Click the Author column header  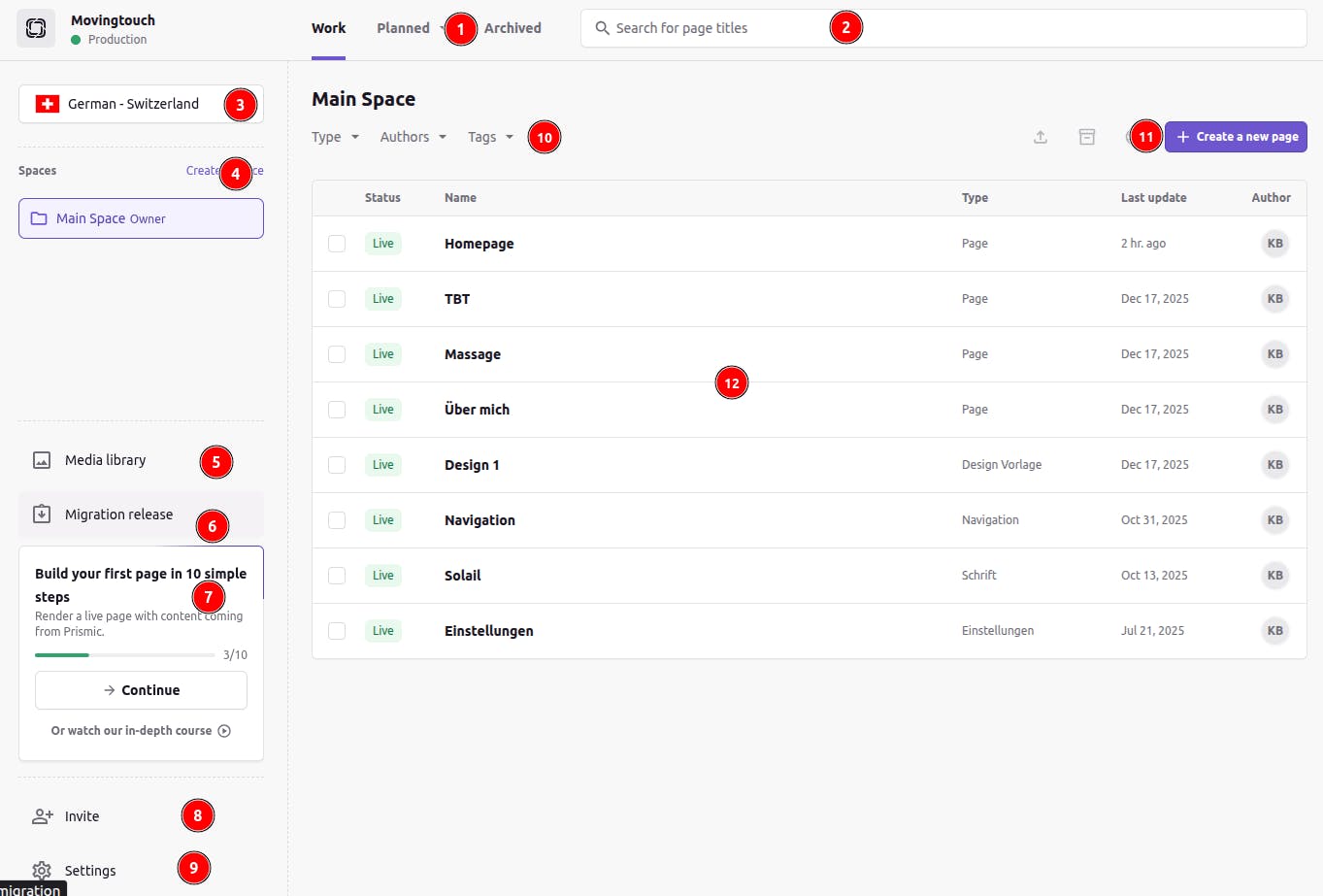[1271, 198]
